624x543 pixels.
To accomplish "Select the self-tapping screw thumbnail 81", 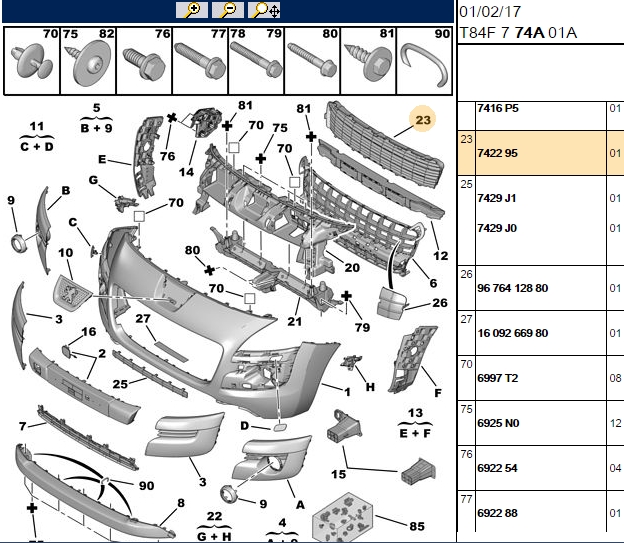I will pos(369,61).
